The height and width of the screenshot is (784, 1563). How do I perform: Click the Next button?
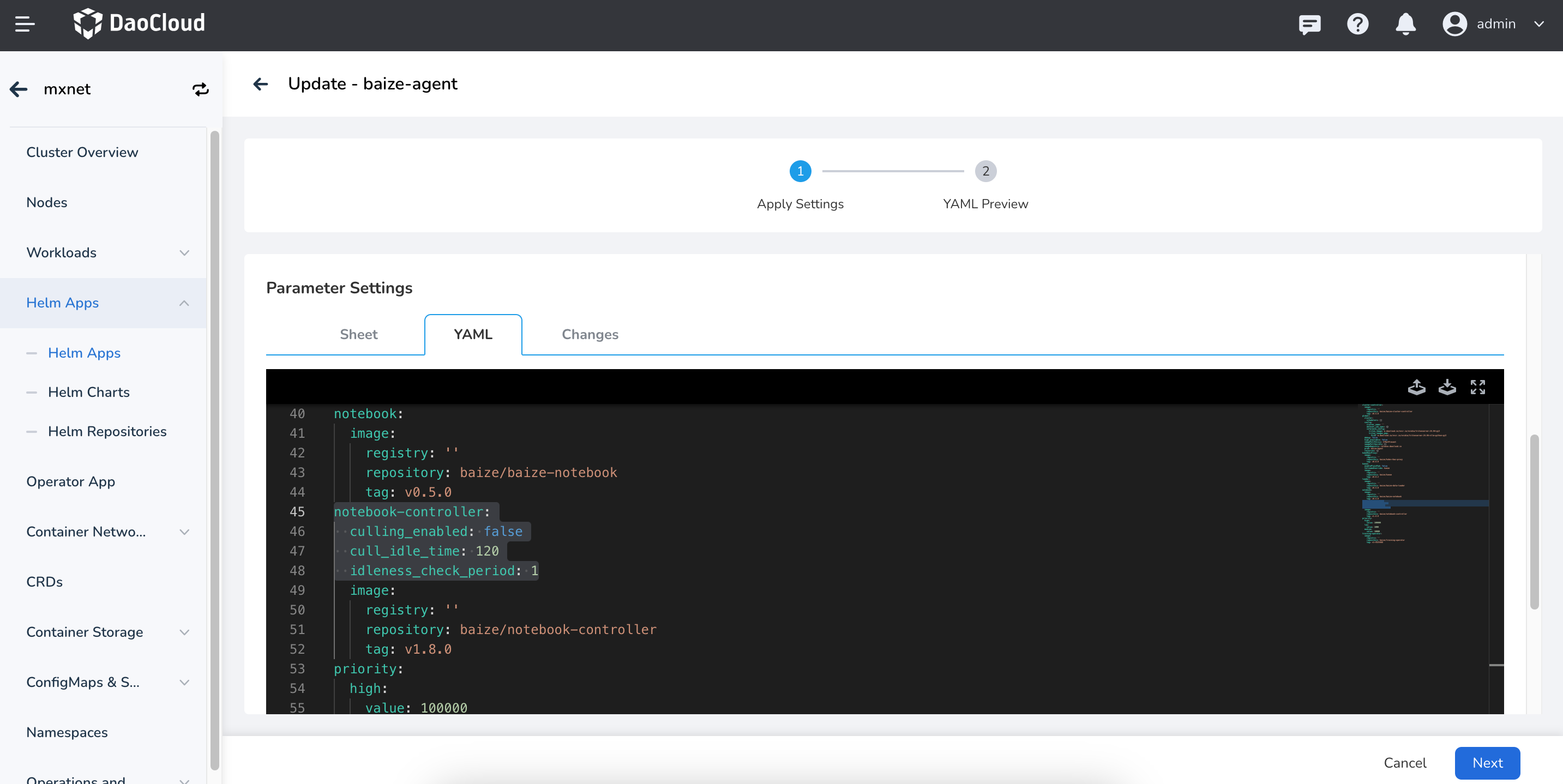(1487, 763)
